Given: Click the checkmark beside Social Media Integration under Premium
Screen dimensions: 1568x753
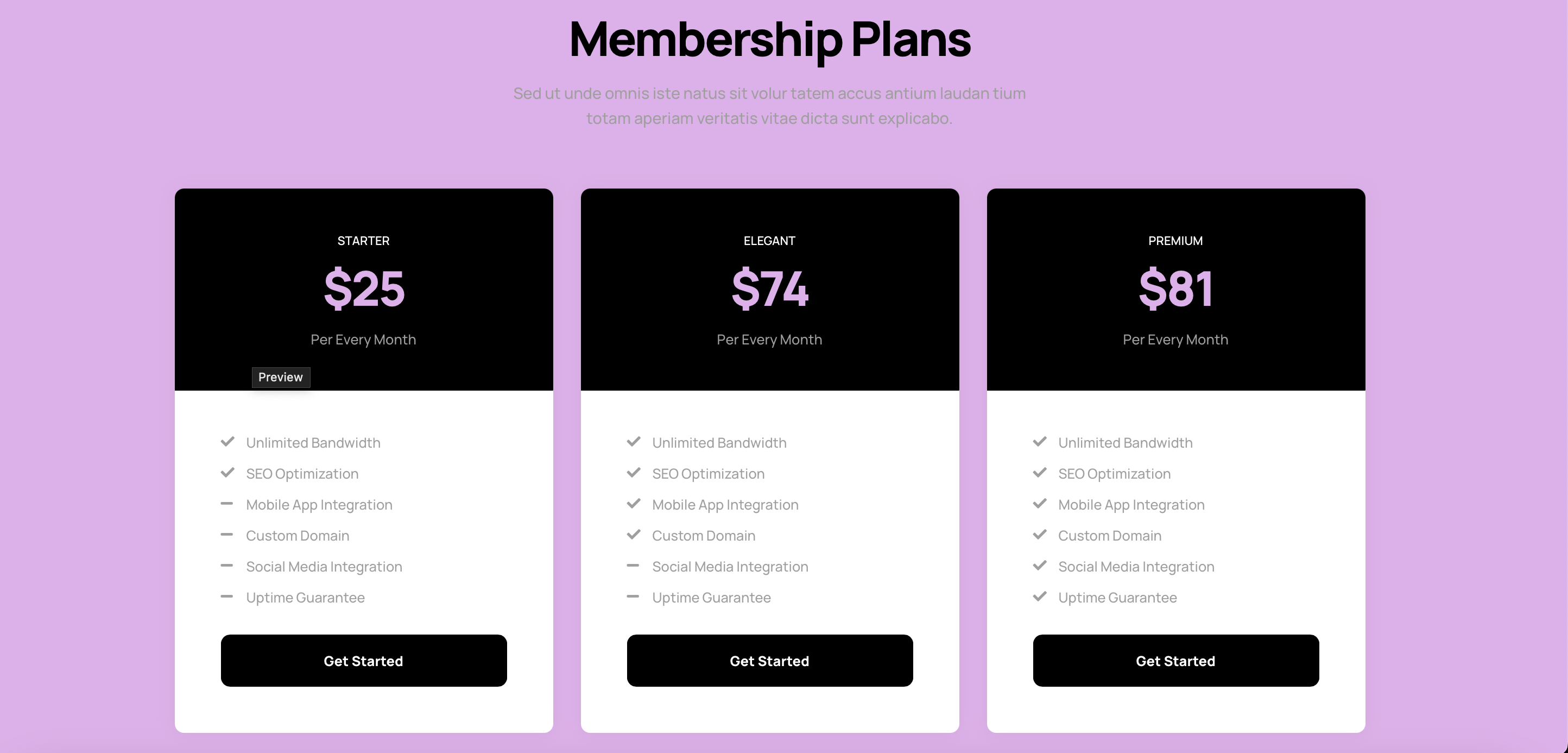Looking at the screenshot, I should point(1039,566).
